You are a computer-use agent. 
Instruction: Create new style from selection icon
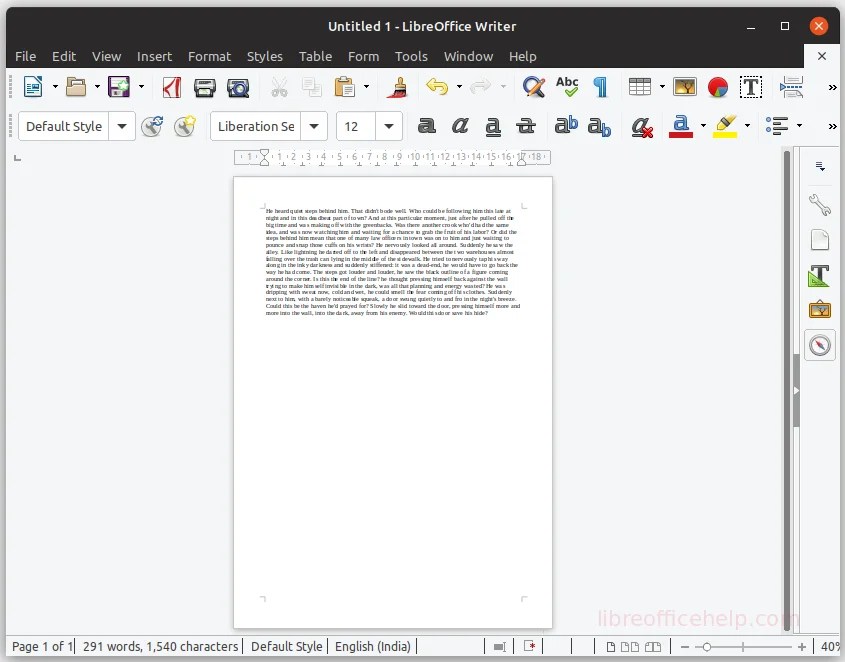pyautogui.click(x=185, y=127)
